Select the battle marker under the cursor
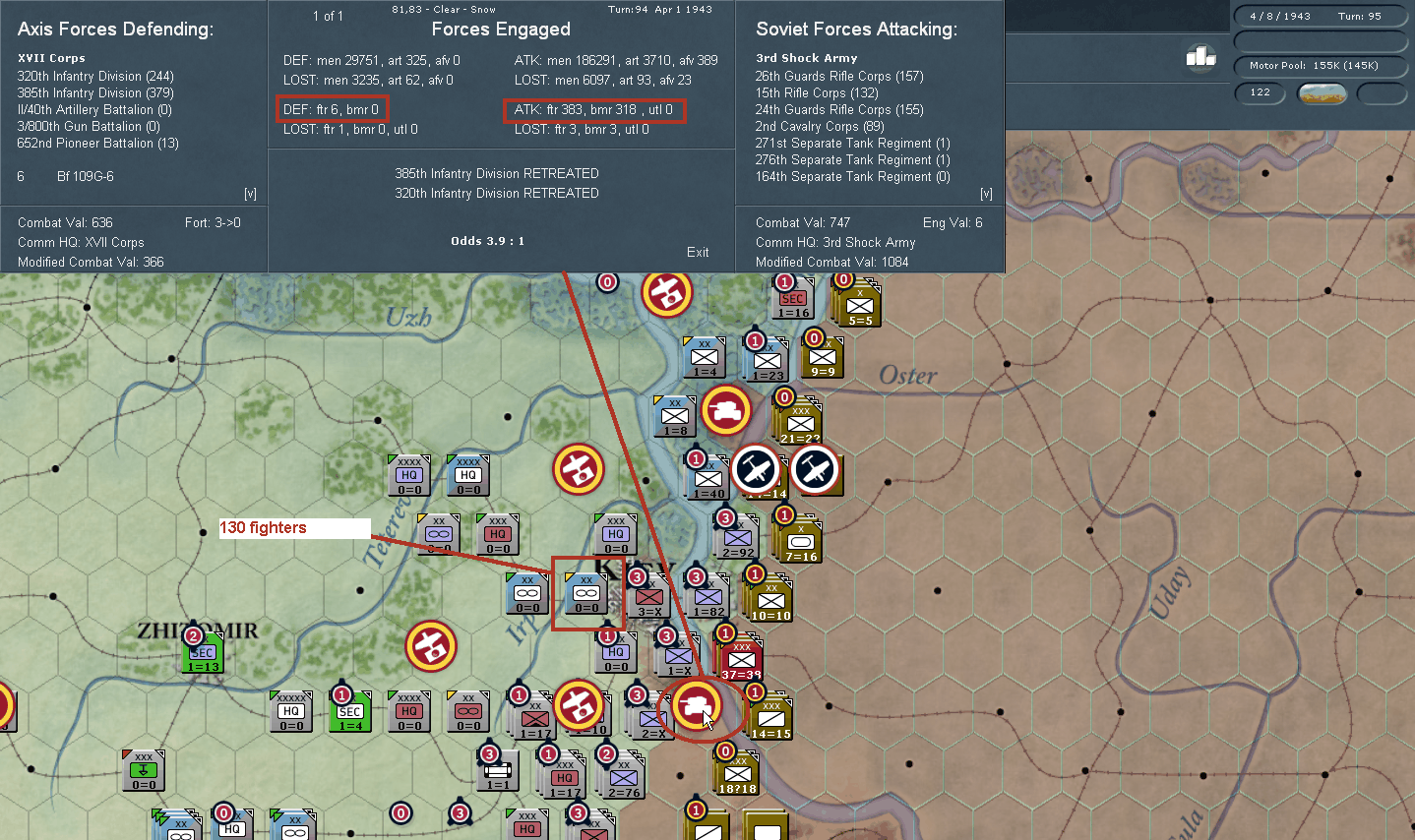 [x=696, y=705]
